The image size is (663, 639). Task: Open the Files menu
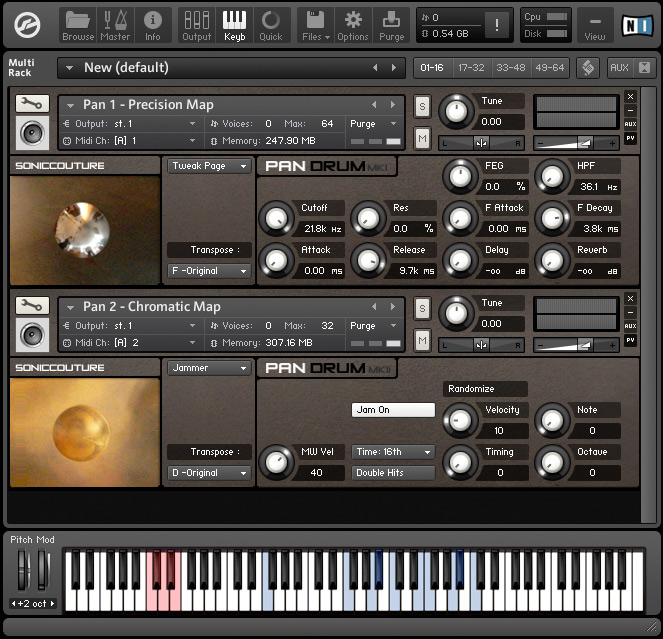pyautogui.click(x=315, y=25)
